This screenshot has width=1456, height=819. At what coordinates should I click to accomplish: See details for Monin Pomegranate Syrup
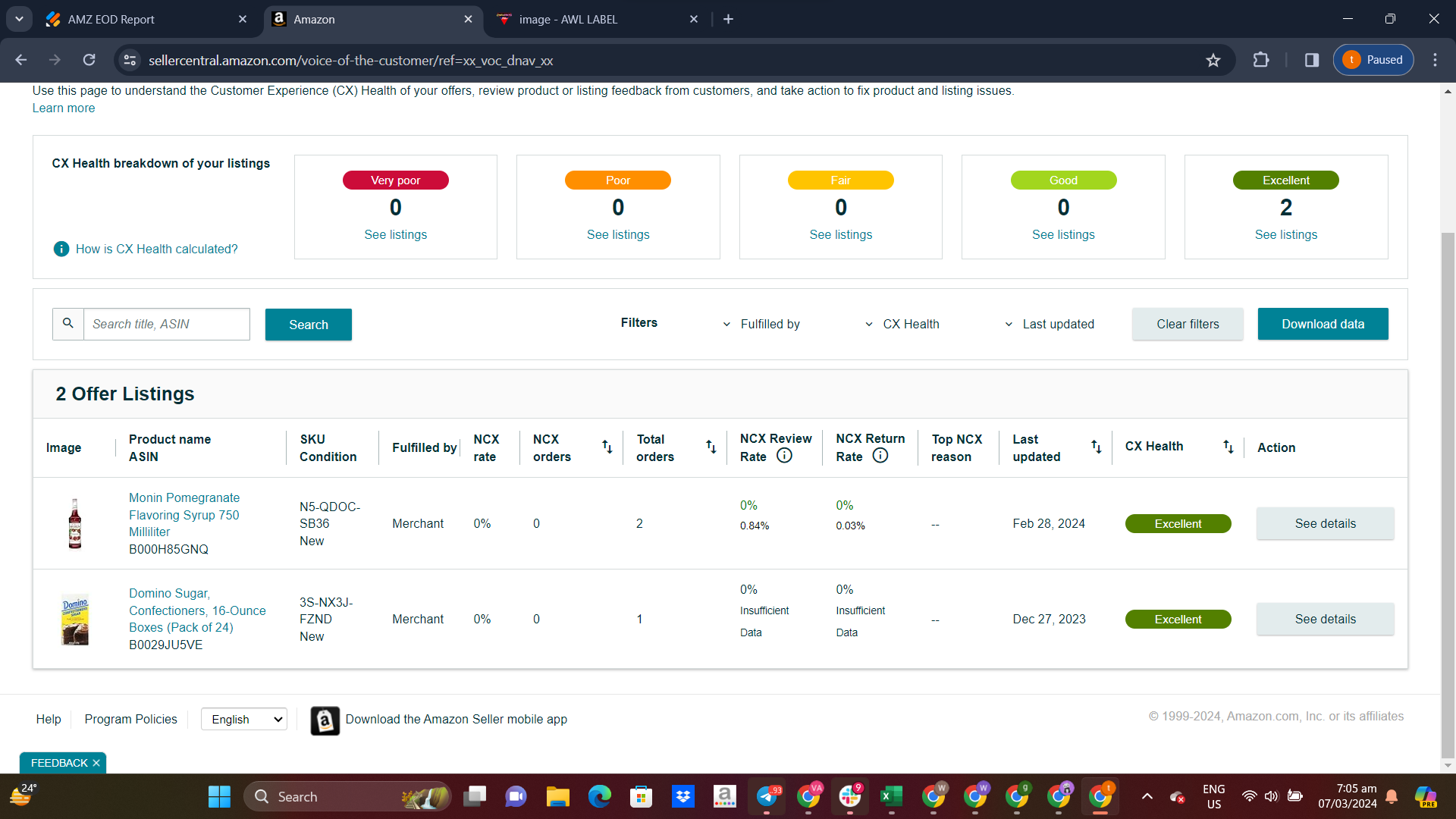[1326, 523]
